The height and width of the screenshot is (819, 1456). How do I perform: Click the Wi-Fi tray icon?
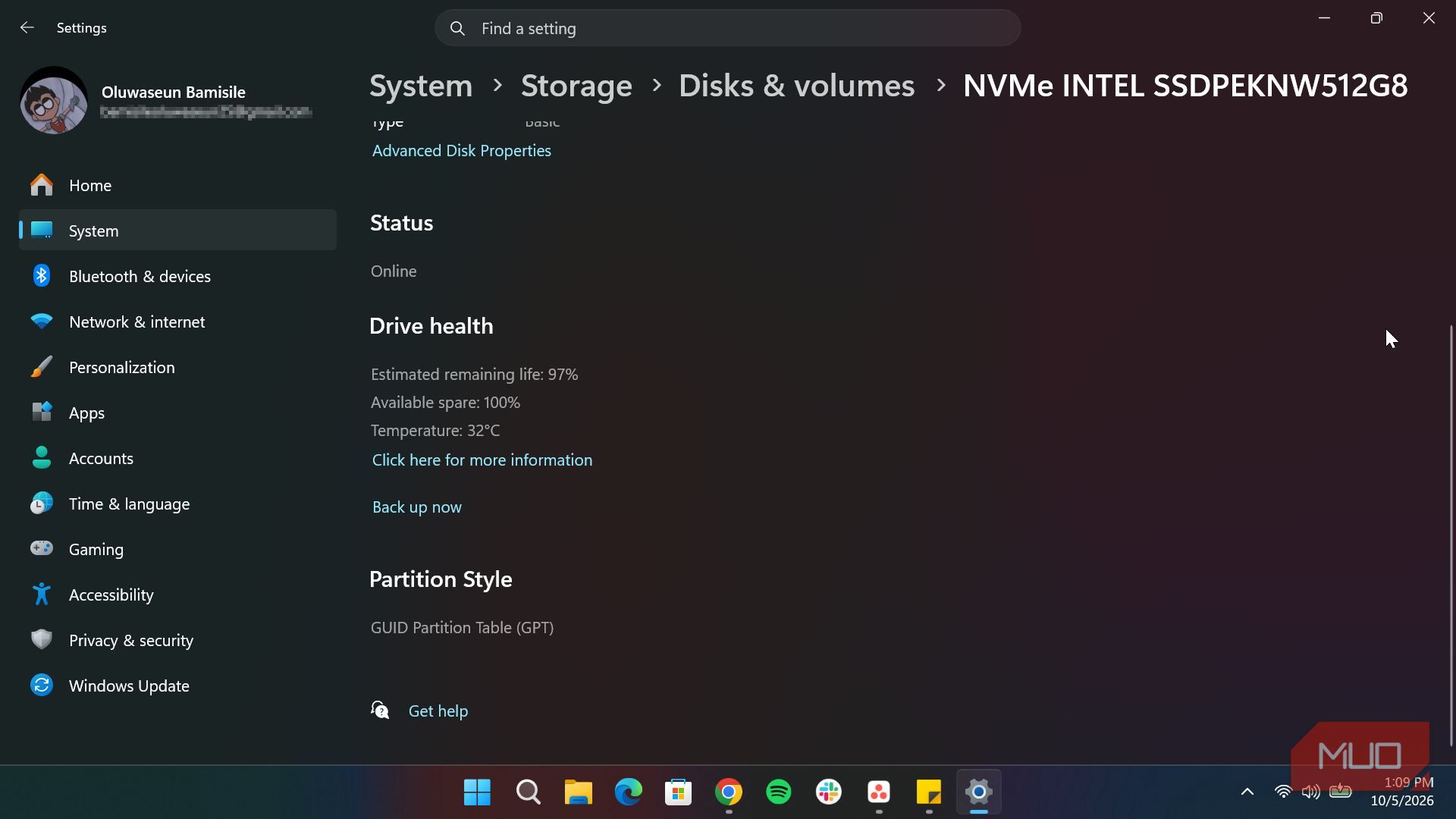point(1283,792)
